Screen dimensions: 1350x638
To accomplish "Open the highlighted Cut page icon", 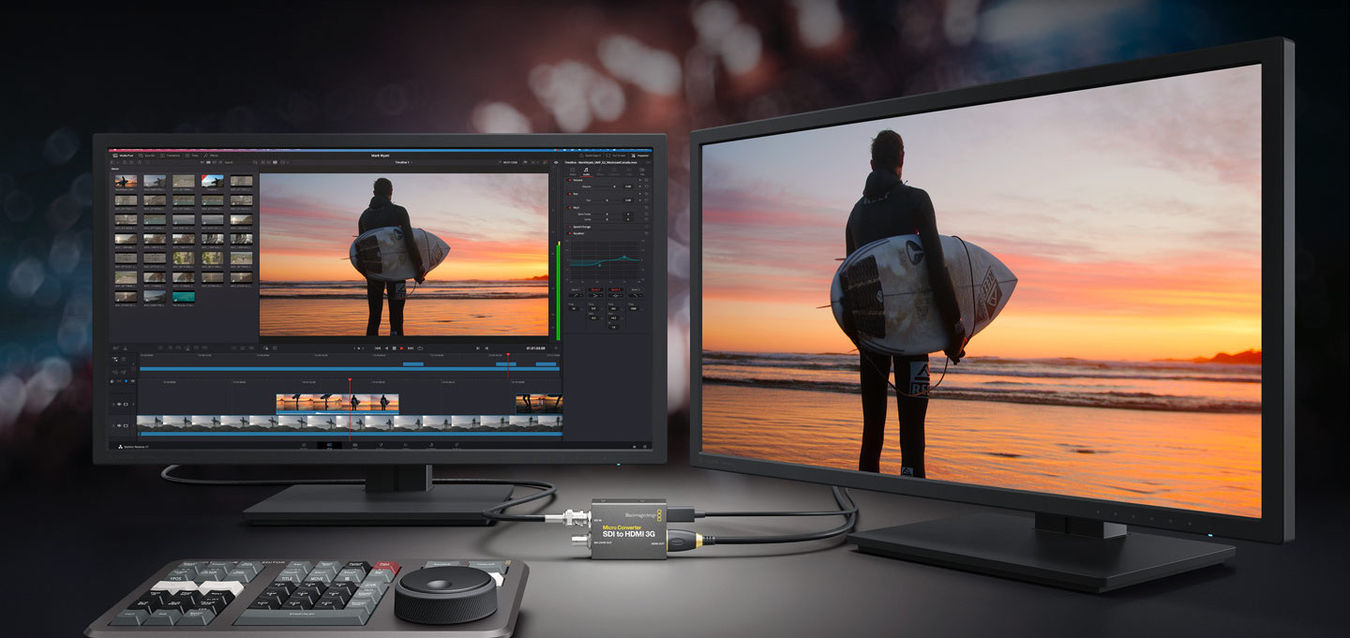I will click(330, 445).
